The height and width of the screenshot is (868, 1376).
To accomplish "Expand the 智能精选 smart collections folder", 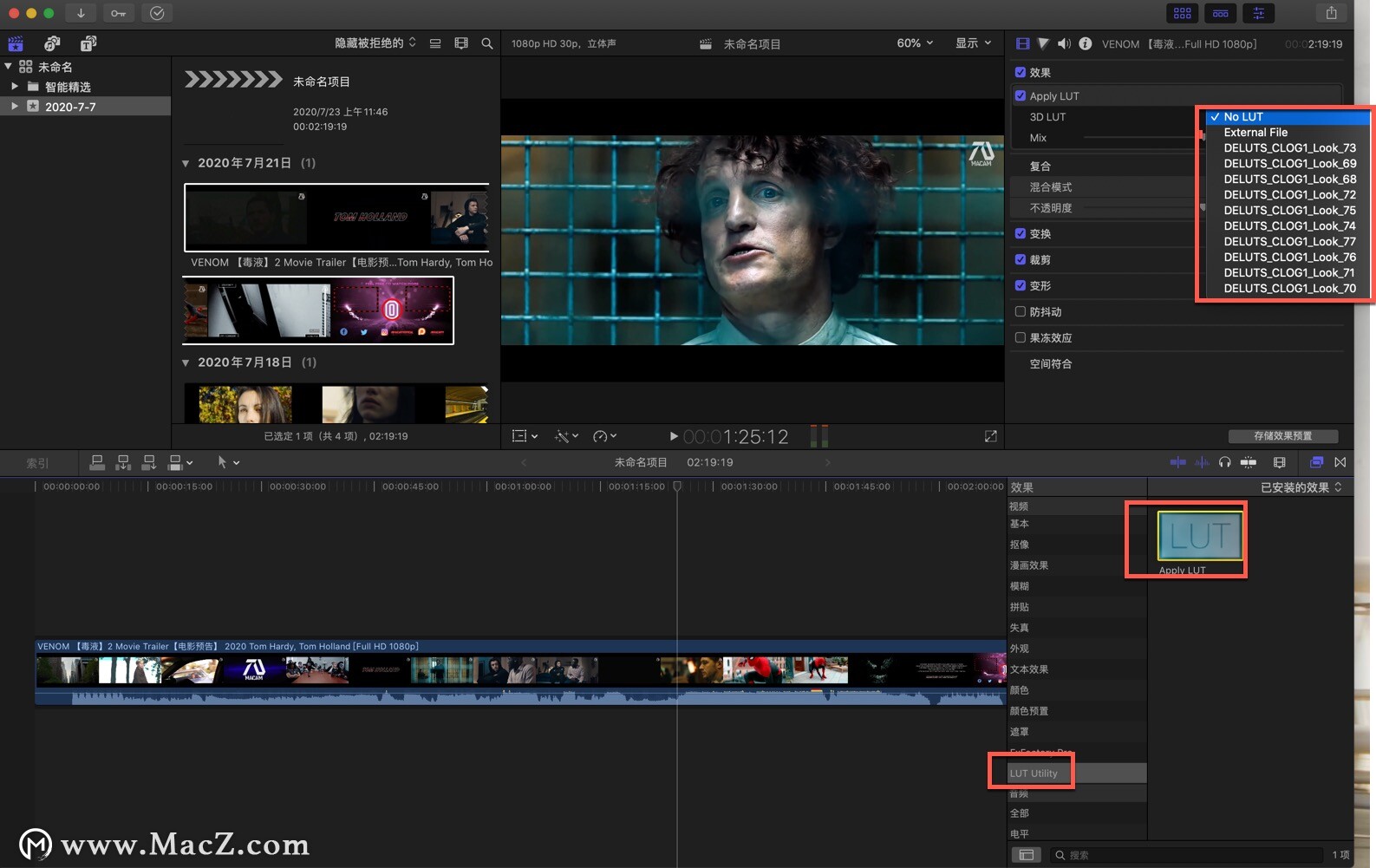I will pos(15,87).
